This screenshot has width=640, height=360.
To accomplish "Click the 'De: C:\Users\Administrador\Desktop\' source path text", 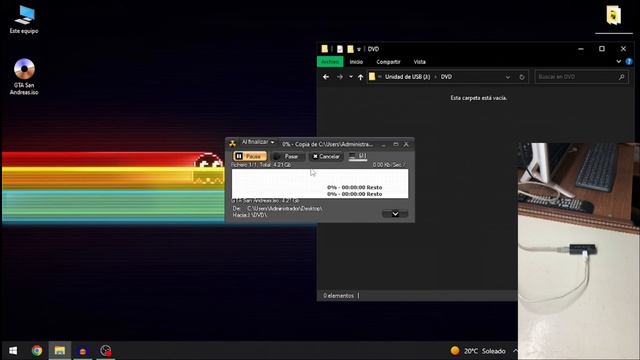I will click(x=278, y=209).
